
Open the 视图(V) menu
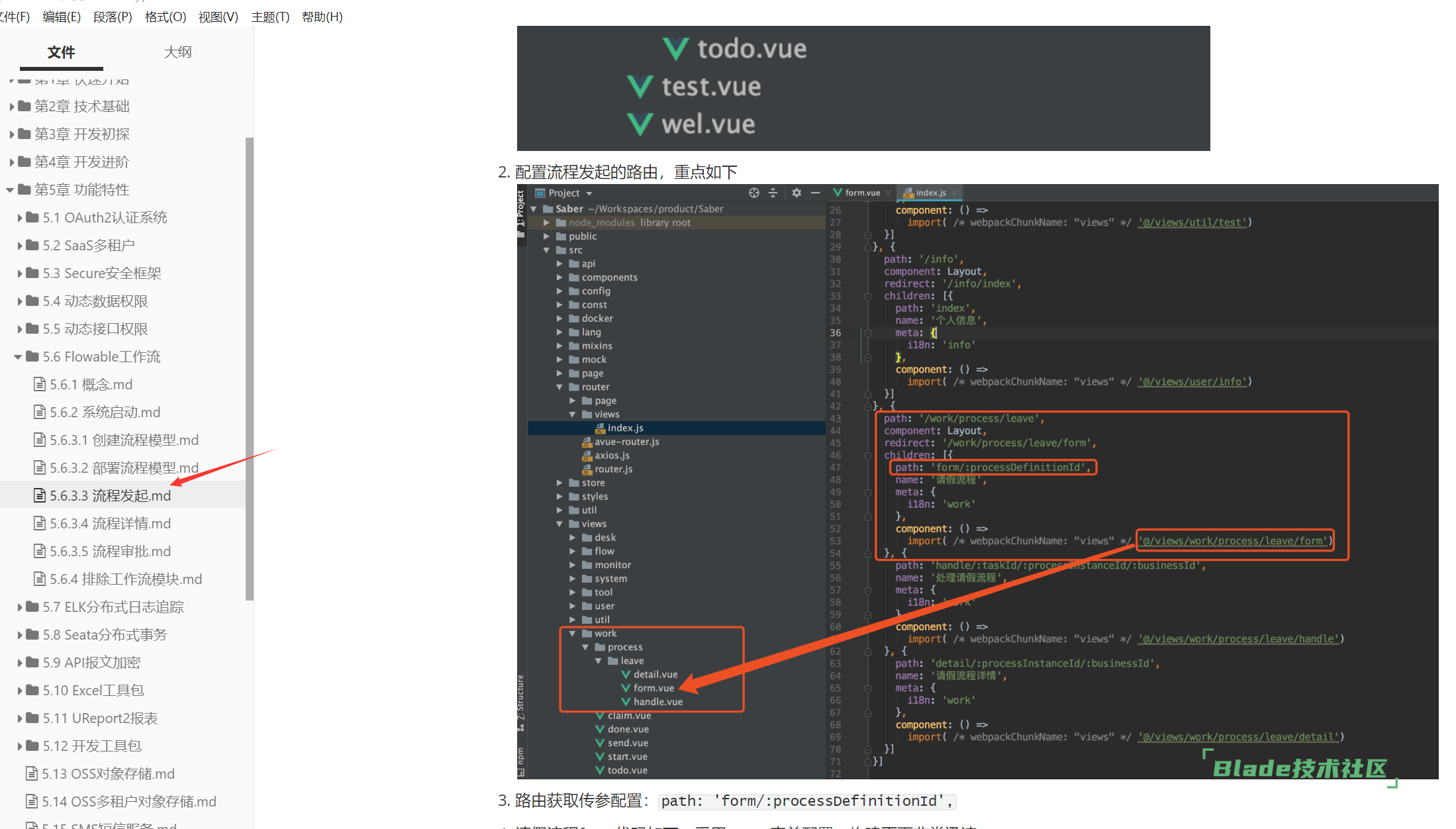[218, 17]
